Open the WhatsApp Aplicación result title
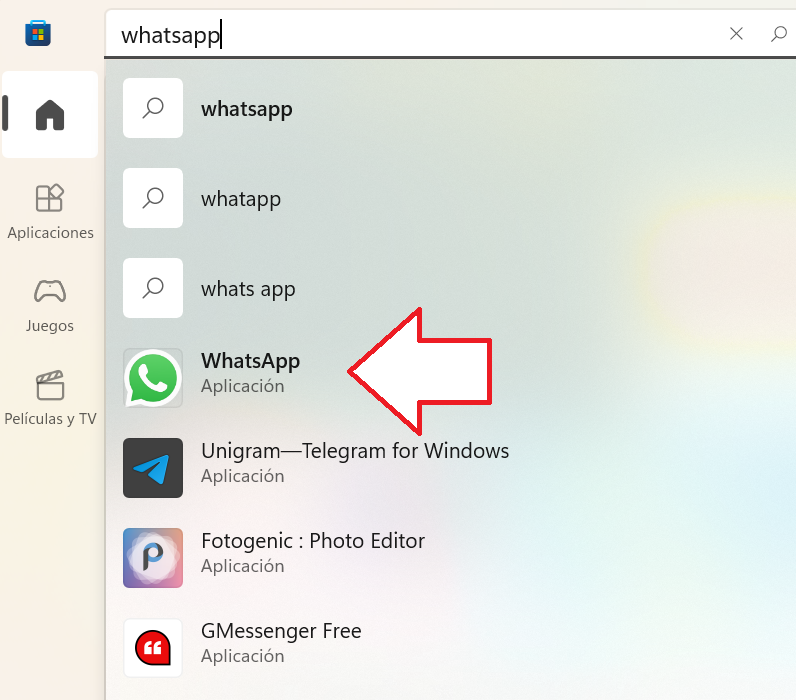 [x=251, y=361]
